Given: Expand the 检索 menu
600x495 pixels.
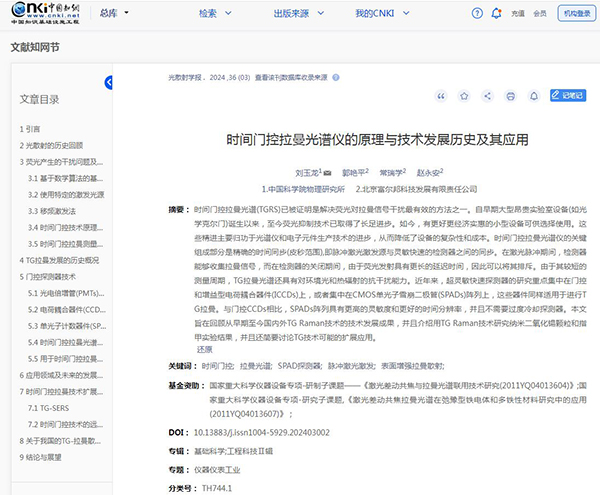Looking at the screenshot, I should pos(213,14).
